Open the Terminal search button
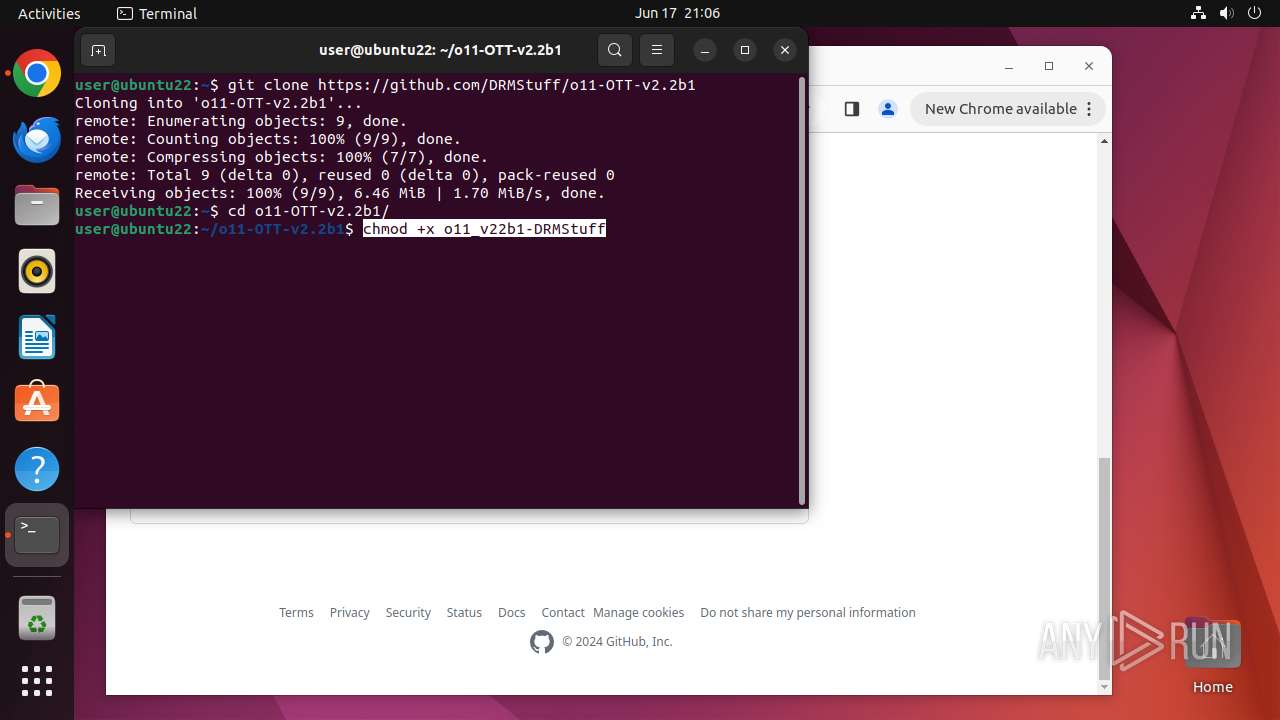 click(x=615, y=50)
